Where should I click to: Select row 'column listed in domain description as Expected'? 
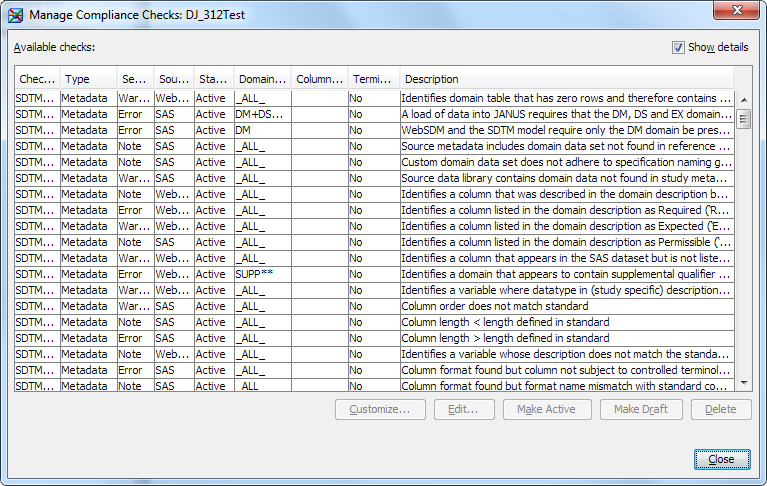click(374, 226)
